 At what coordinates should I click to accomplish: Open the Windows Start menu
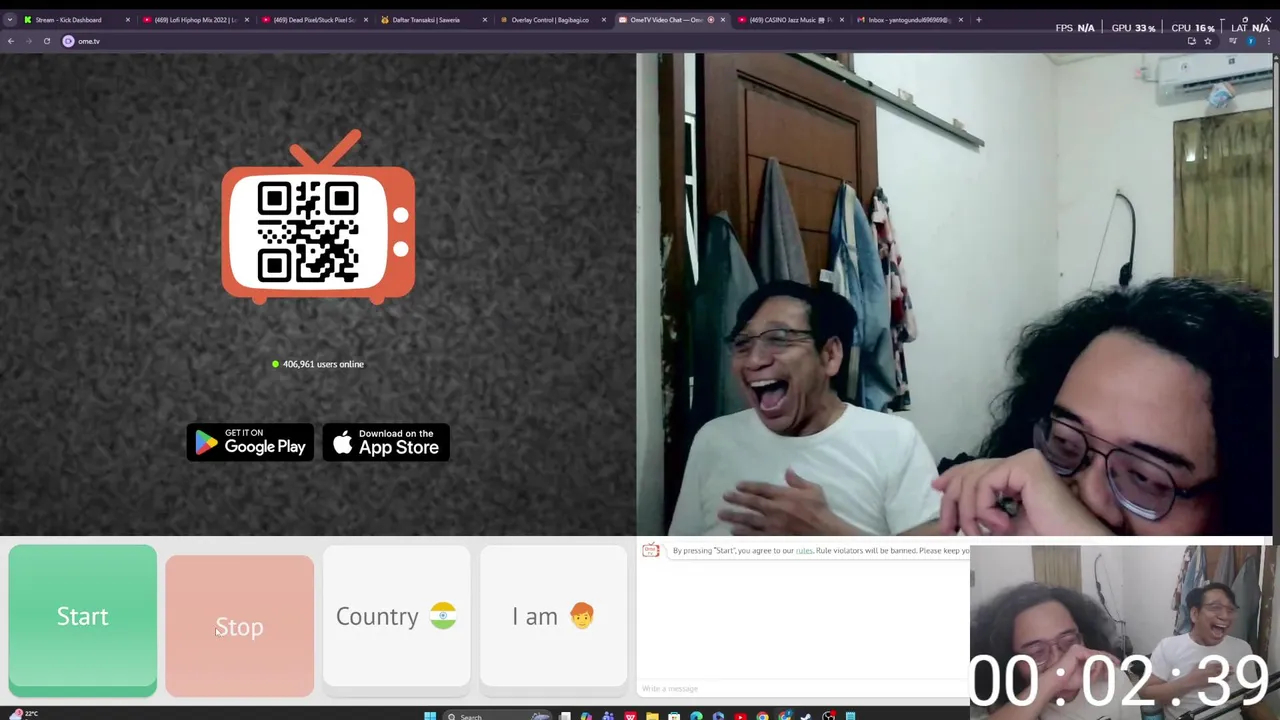430,716
